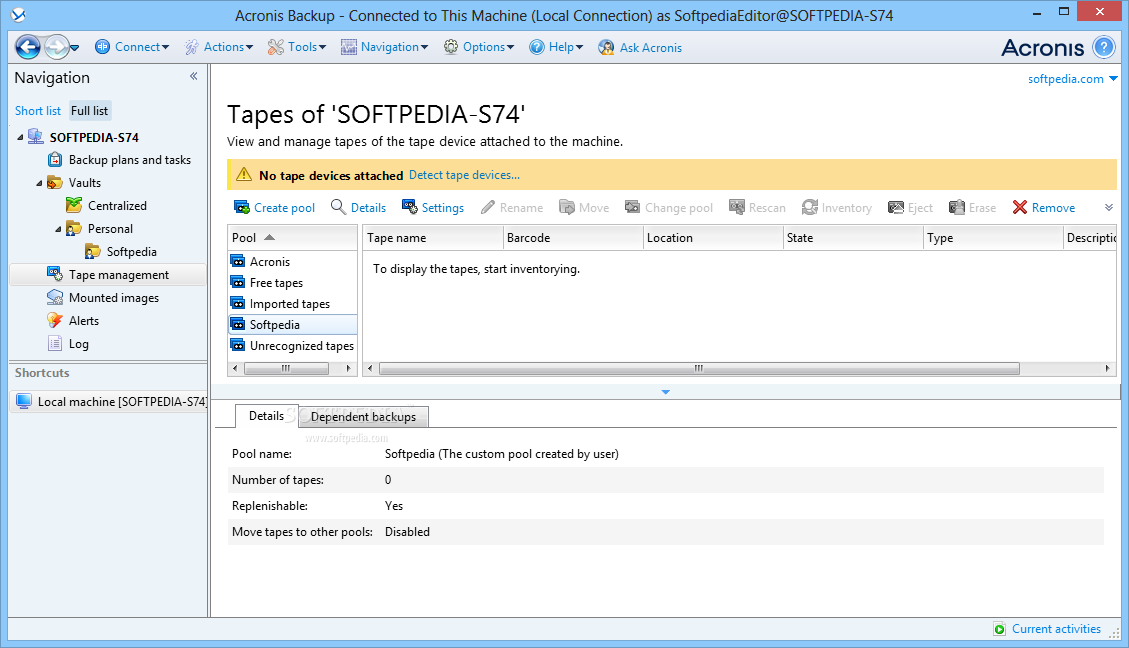Collapse details pane blue arrow

(665, 392)
